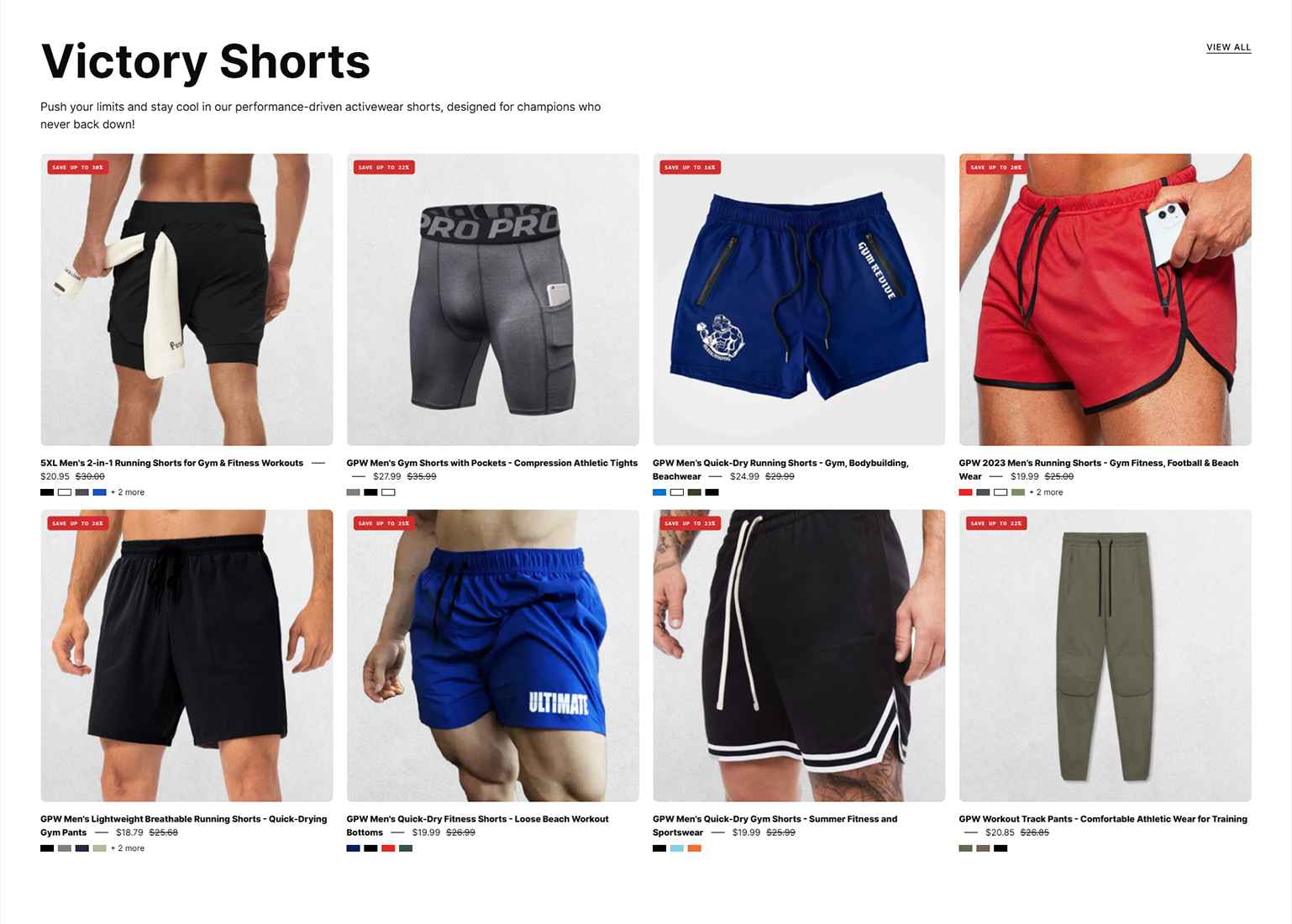This screenshot has height=924, width=1292.
Task: Open the blue ULTIMATE shorts product photo
Action: [492, 655]
